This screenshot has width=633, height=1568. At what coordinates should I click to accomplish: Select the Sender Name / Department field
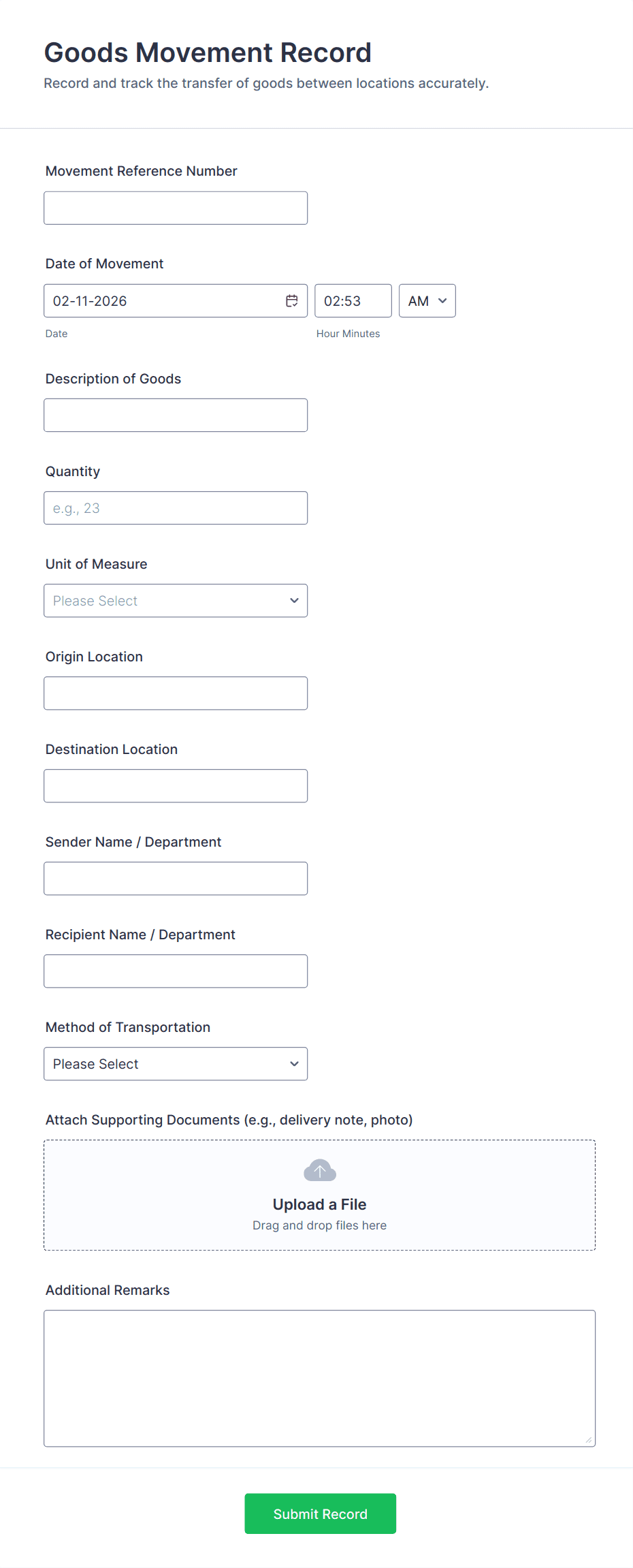tap(175, 879)
